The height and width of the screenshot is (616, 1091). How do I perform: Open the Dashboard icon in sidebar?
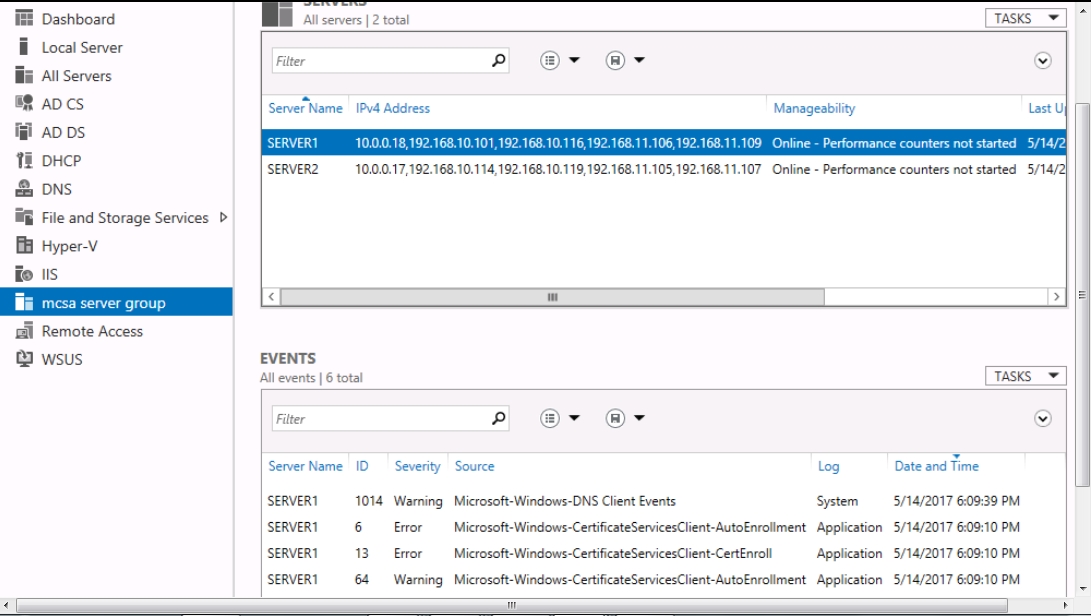tap(24, 18)
